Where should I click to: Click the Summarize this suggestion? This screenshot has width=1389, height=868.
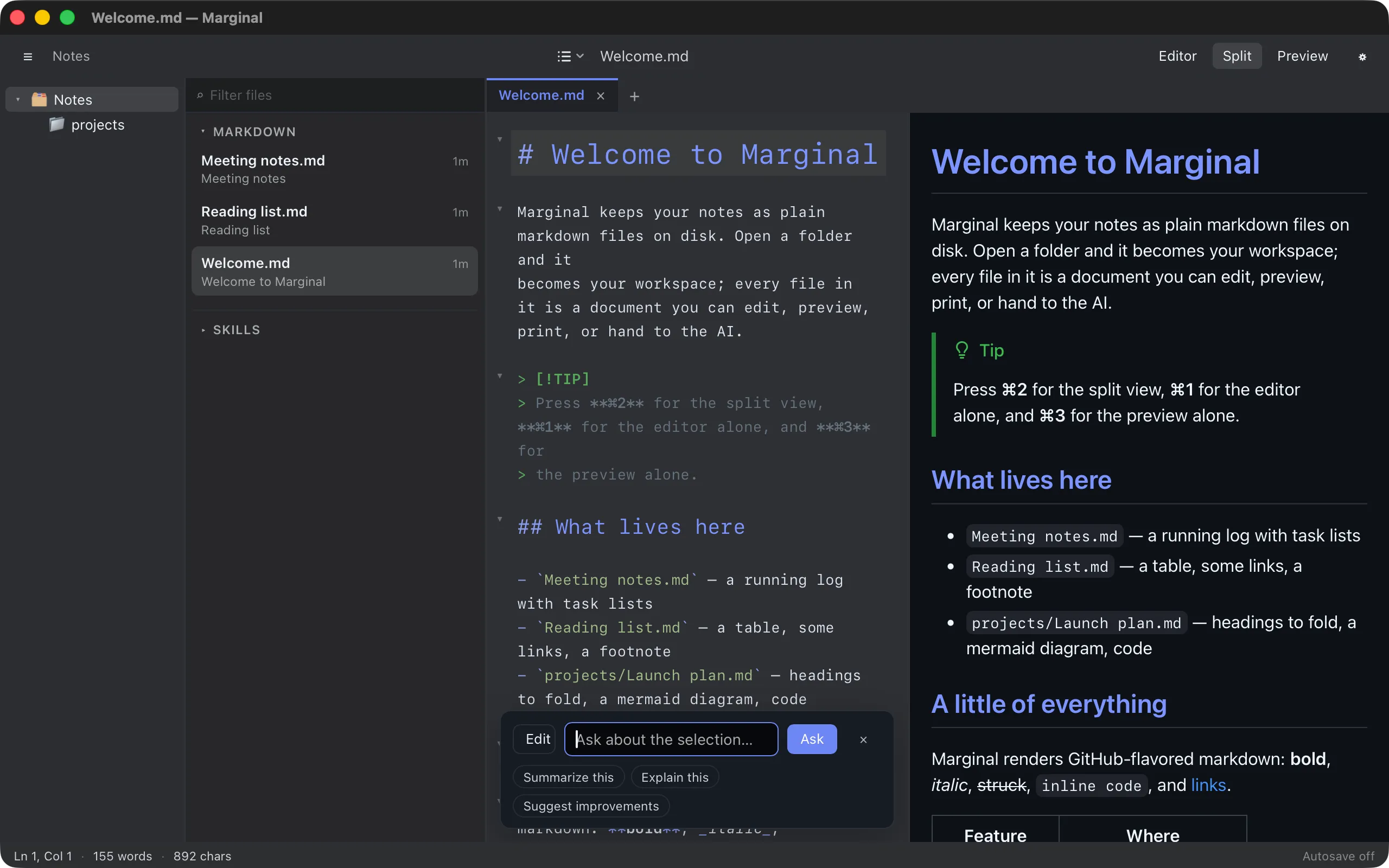tap(568, 777)
